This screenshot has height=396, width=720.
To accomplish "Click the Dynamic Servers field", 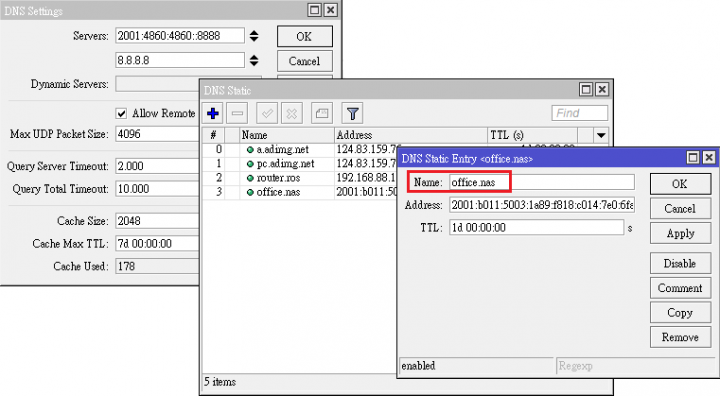I will pos(157,84).
